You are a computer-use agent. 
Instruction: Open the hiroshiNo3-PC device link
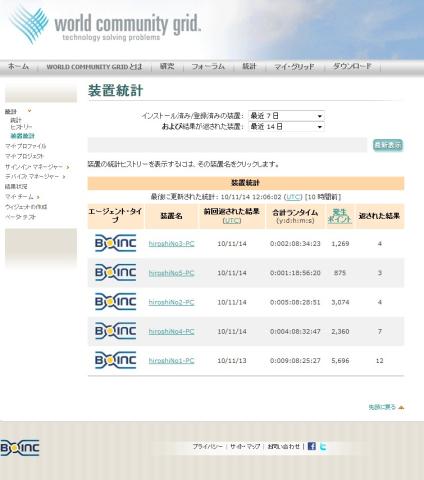coord(171,244)
